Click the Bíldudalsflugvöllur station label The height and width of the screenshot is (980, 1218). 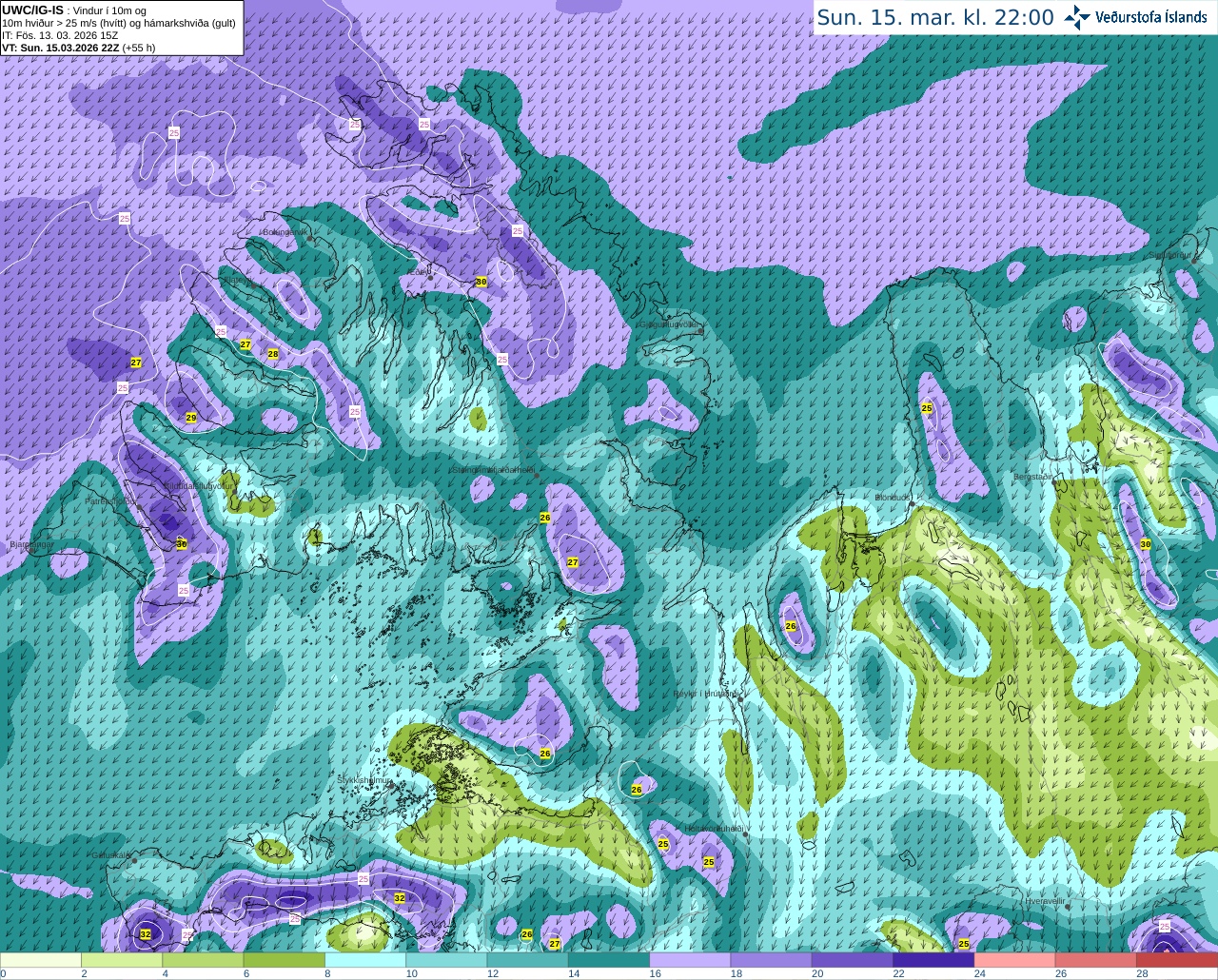click(198, 485)
